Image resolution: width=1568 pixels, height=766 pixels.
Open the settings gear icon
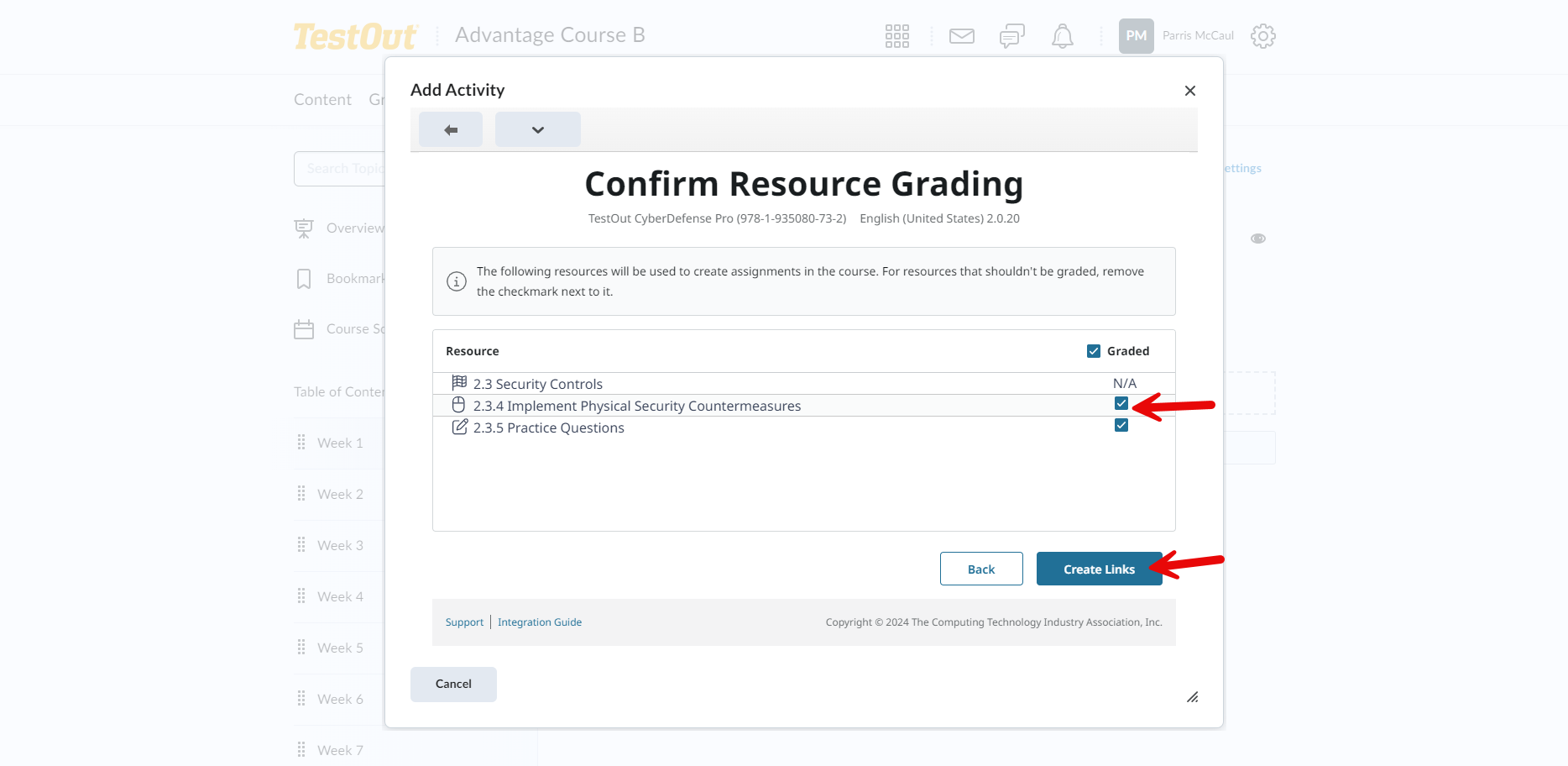1262,36
